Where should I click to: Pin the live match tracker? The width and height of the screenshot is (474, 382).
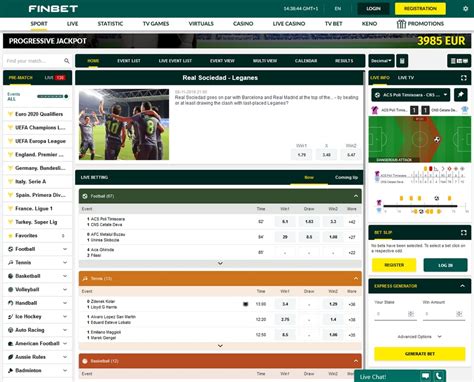click(x=460, y=95)
